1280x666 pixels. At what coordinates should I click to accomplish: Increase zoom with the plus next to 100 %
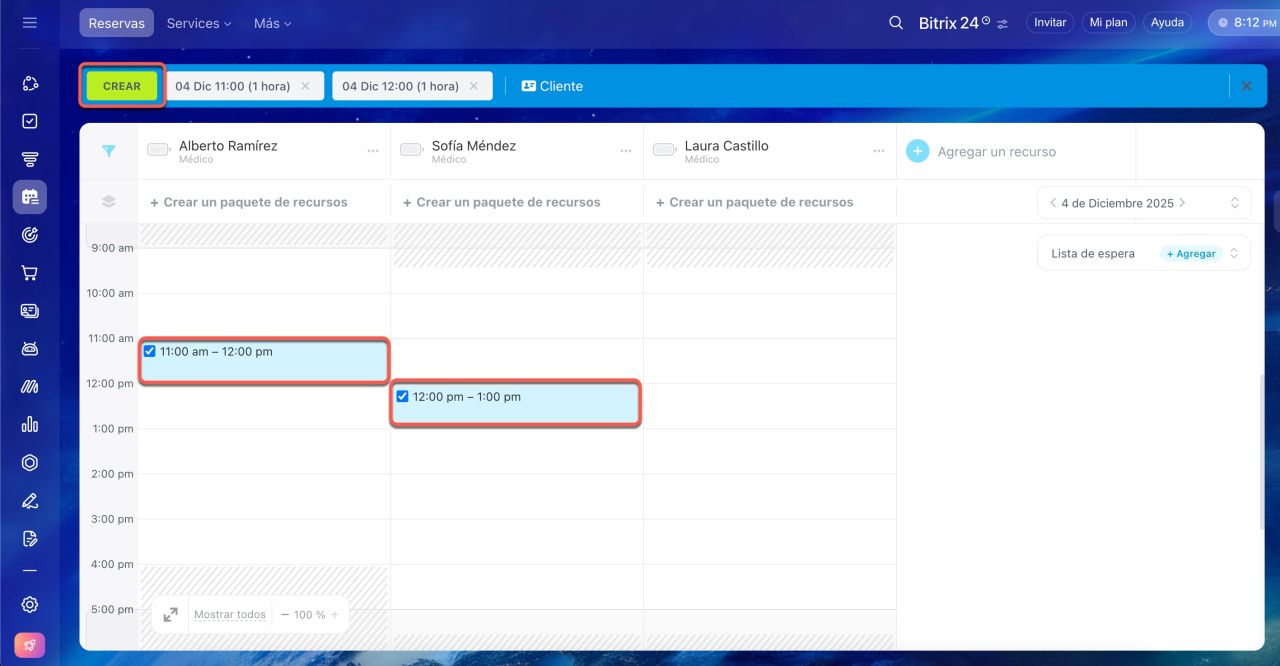pyautogui.click(x=335, y=615)
